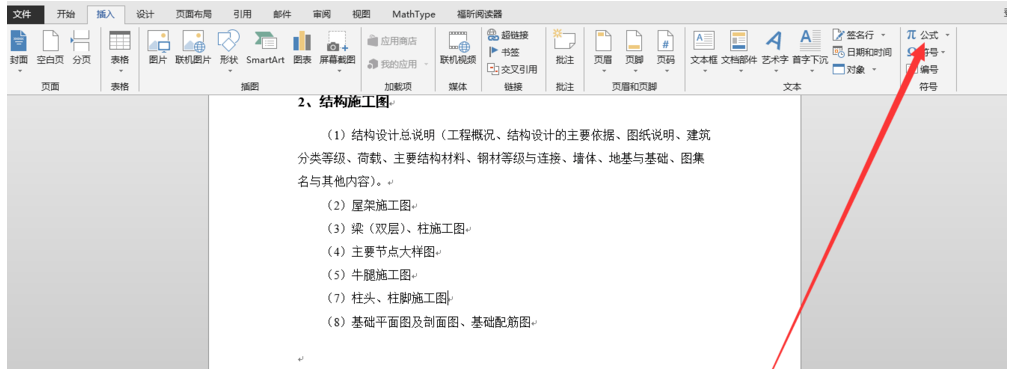This screenshot has height=369, width=1009.
Task: Click the line "(5)牛腿施工图"
Action: point(369,275)
